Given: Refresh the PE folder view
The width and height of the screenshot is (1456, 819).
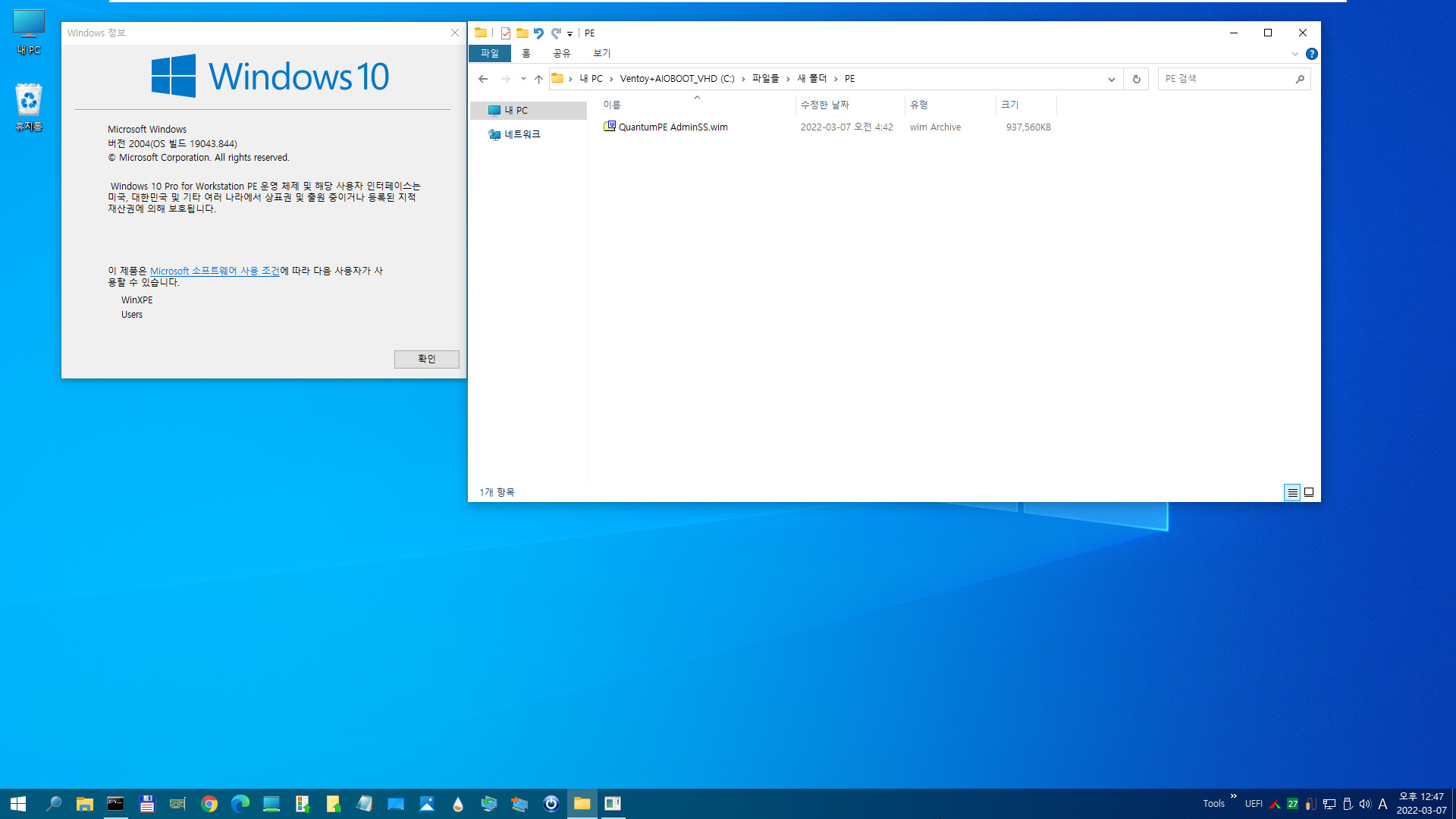Looking at the screenshot, I should coord(1136,79).
